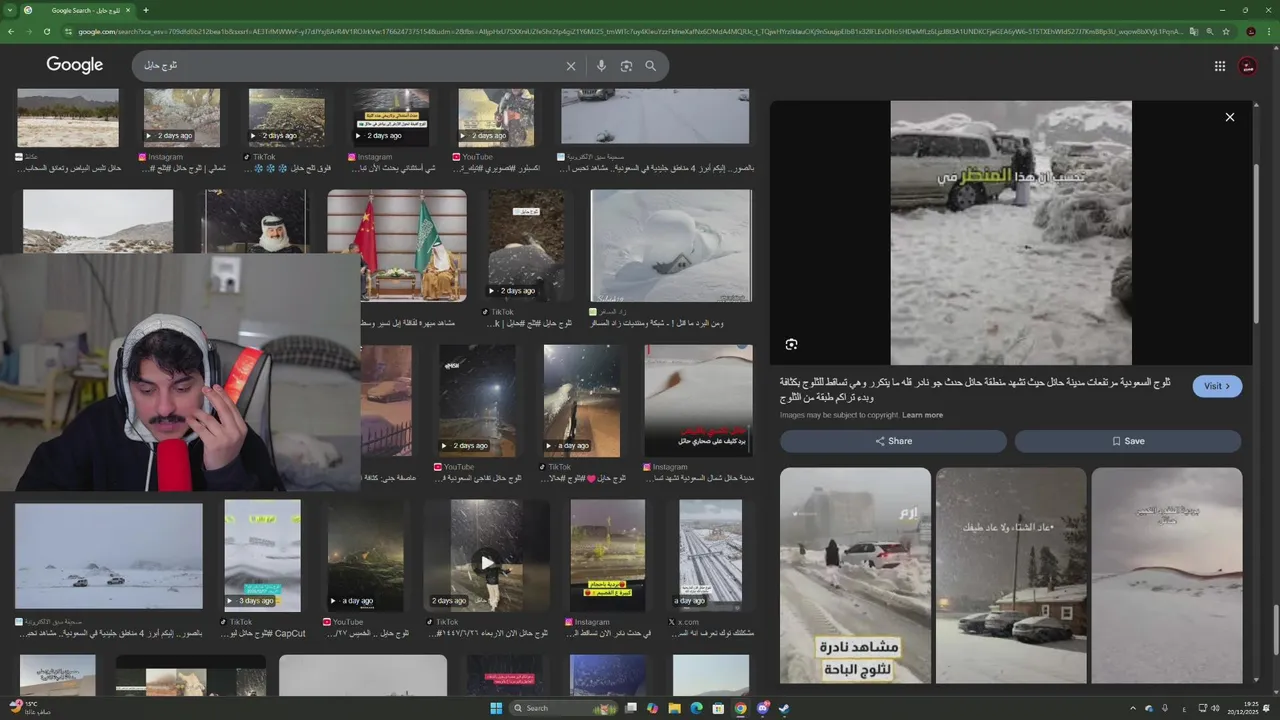The image size is (1280, 720).
Task: Click the address bar URL
Action: (630, 32)
